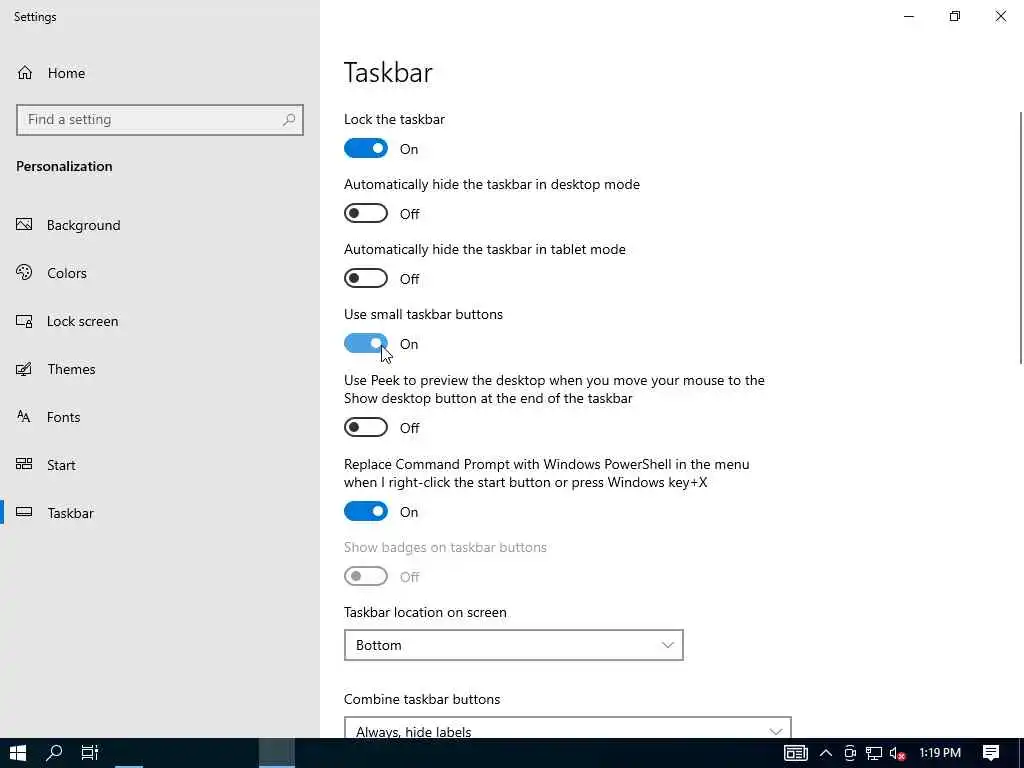Click the search magnifier in Find a setting
This screenshot has width=1024, height=768.
point(289,120)
